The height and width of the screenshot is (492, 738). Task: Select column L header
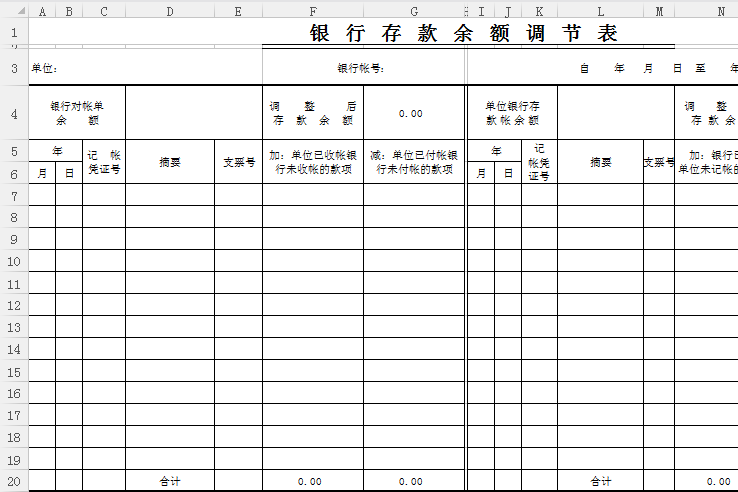coord(600,11)
